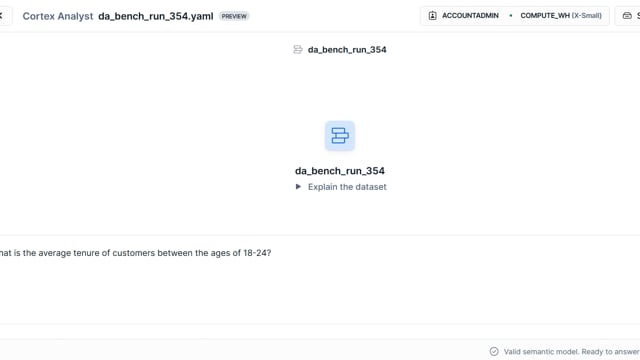Click the back arrow beside Cortex Analyst
This screenshot has width=640, height=360.
2,16
